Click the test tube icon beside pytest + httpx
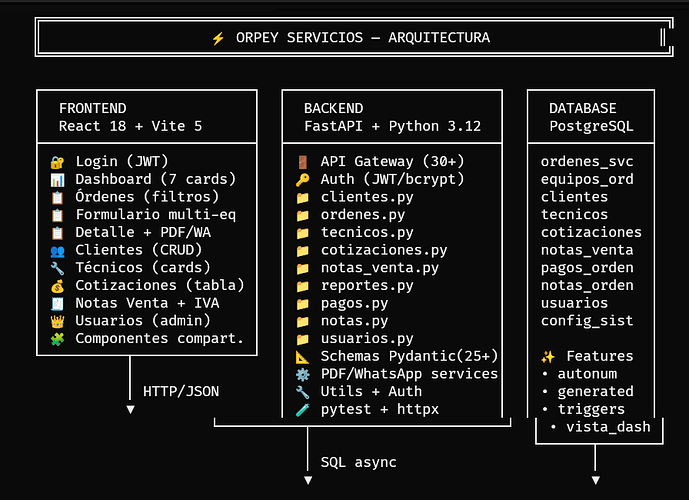689x500 pixels. pos(302,410)
